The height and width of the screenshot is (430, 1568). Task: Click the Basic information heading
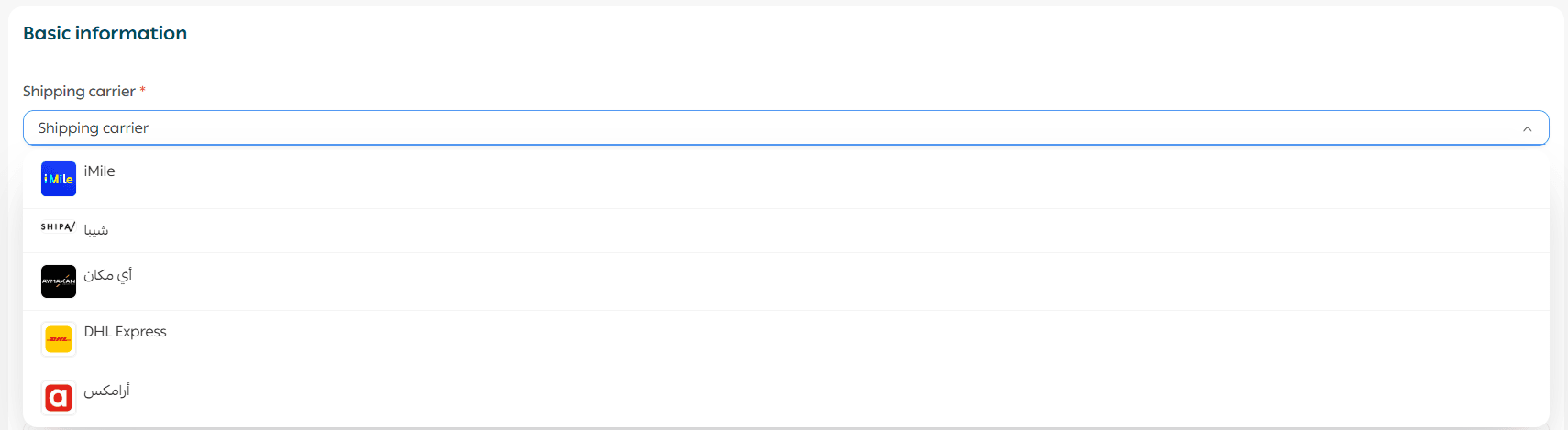(105, 33)
